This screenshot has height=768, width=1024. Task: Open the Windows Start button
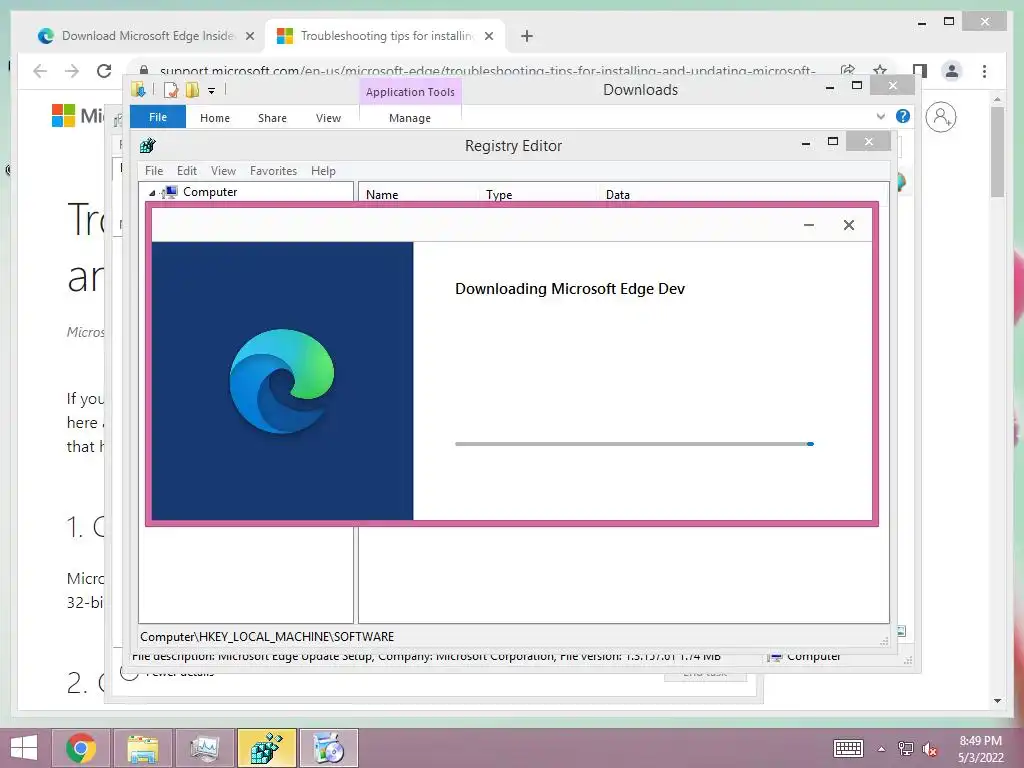(25, 748)
